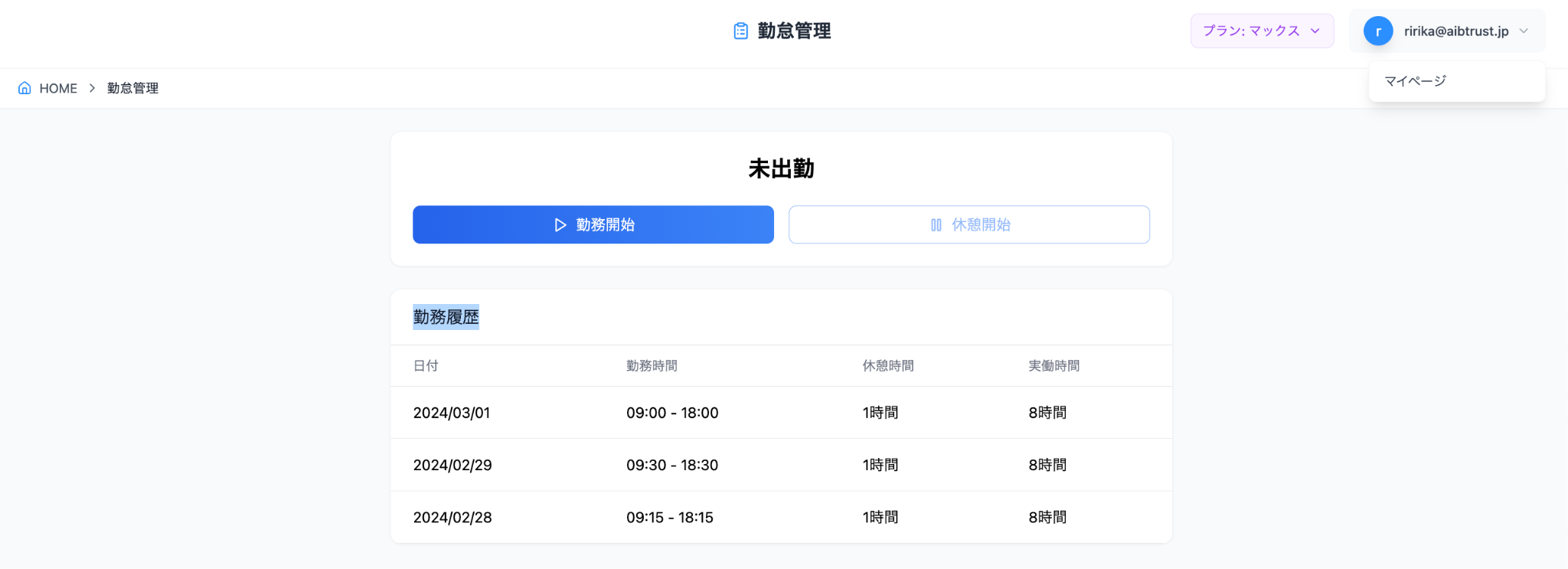The image size is (1568, 569).
Task: Click the play icon on 勤務開始
Action: (x=560, y=225)
